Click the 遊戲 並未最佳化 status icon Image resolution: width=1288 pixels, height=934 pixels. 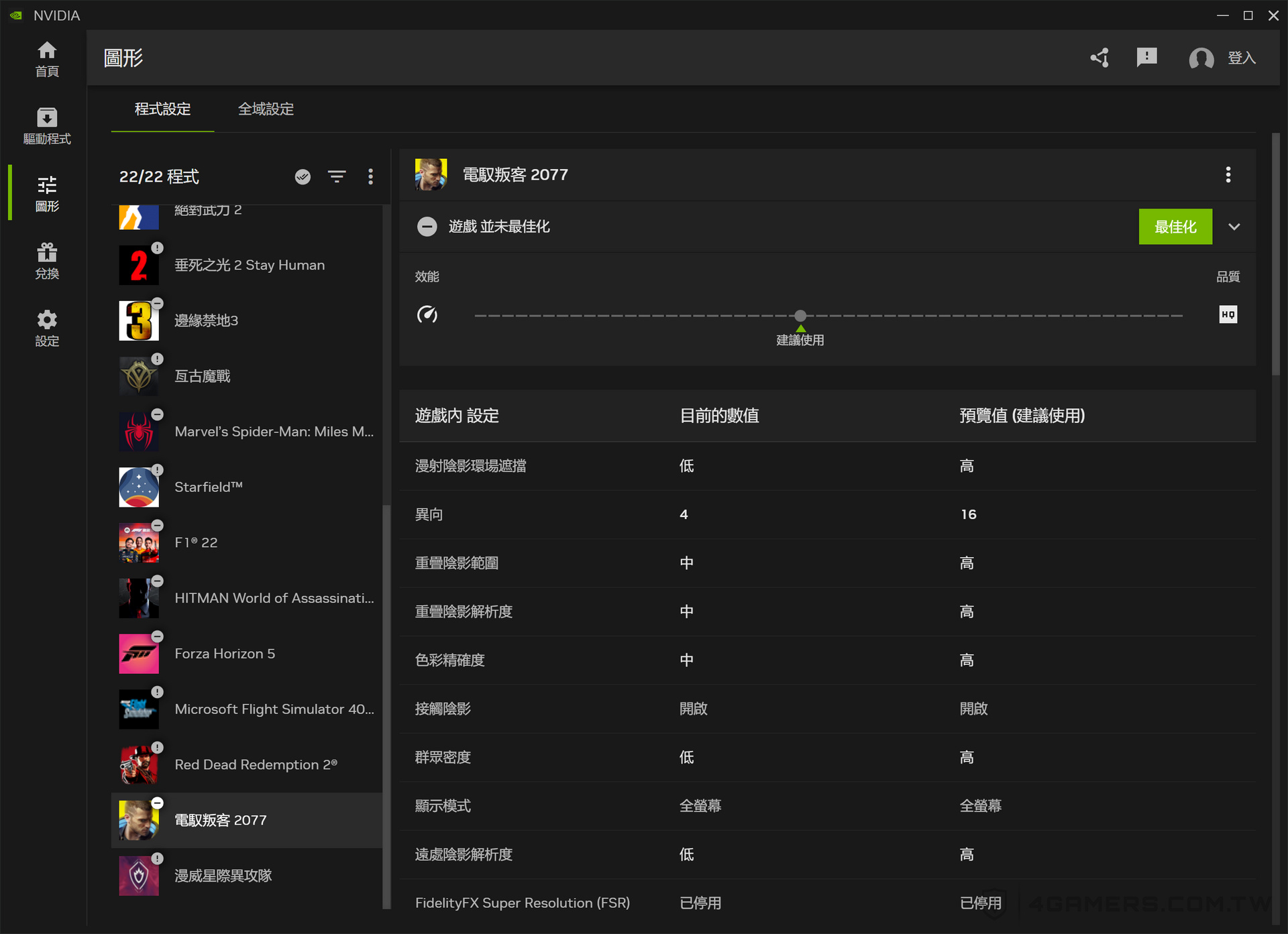pos(427,227)
